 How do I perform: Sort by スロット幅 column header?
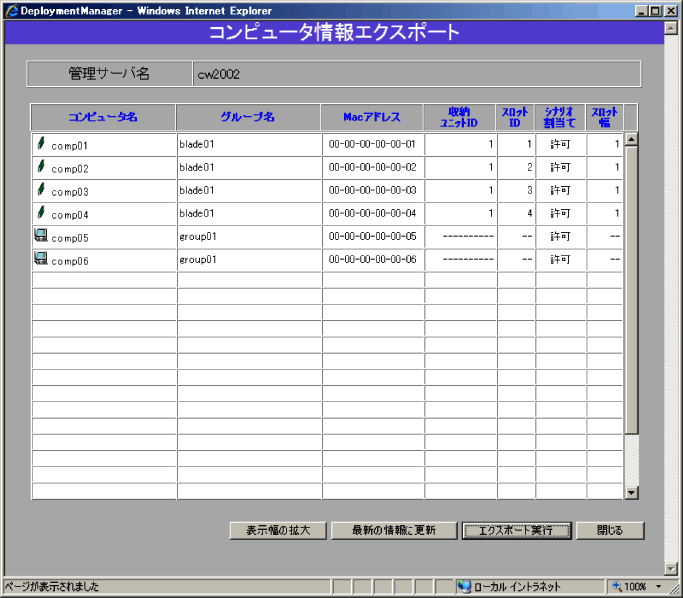[605, 117]
